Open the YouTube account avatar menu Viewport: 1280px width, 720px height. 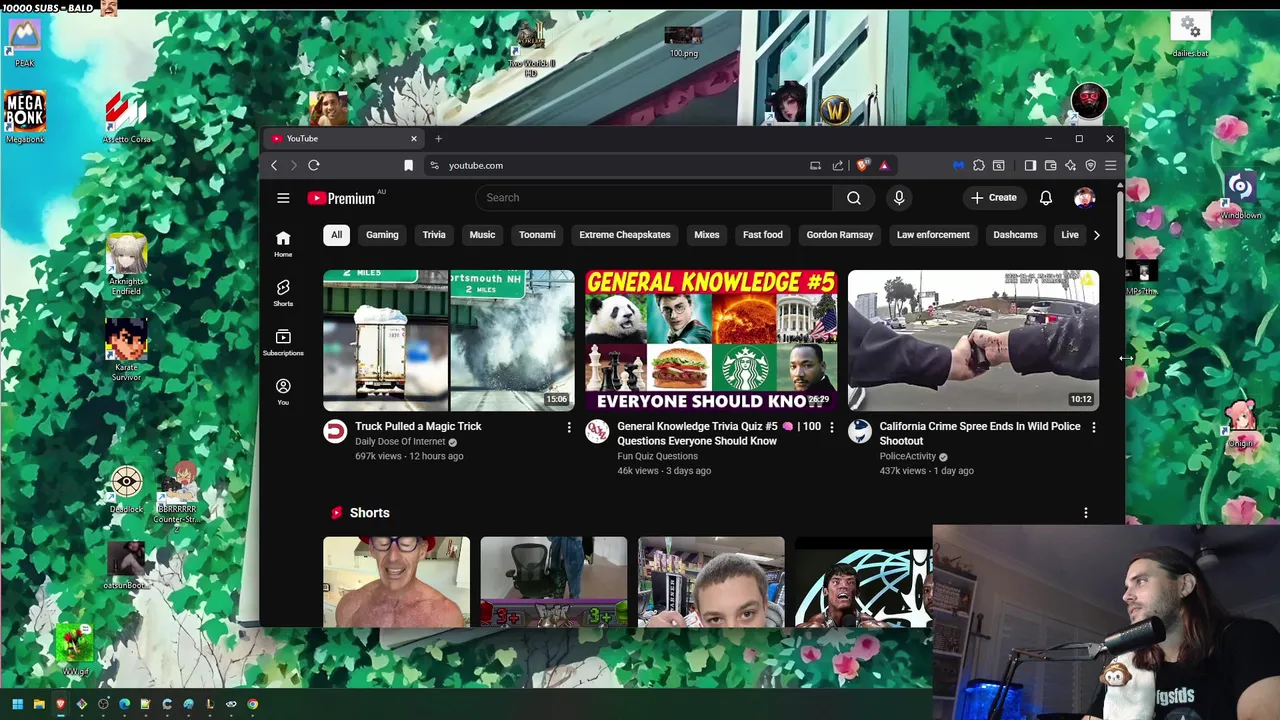click(1084, 198)
